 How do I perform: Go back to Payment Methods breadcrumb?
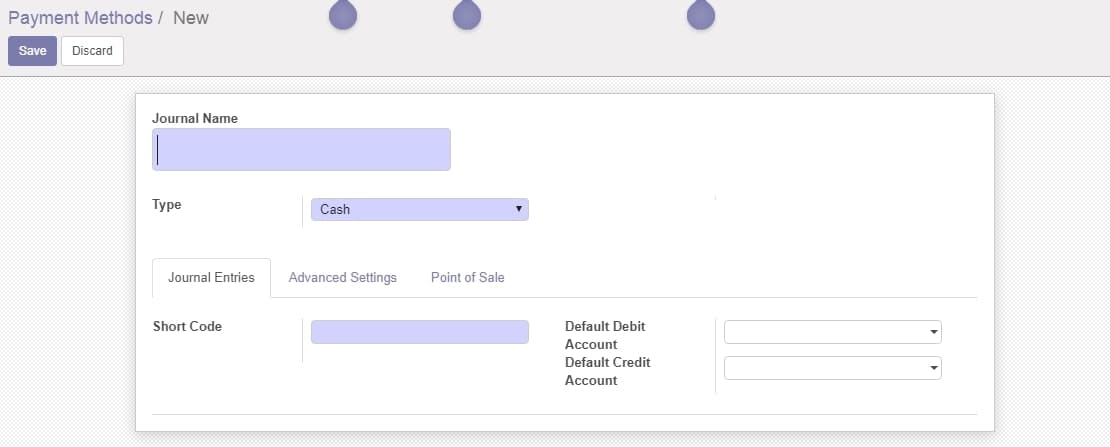coord(80,18)
